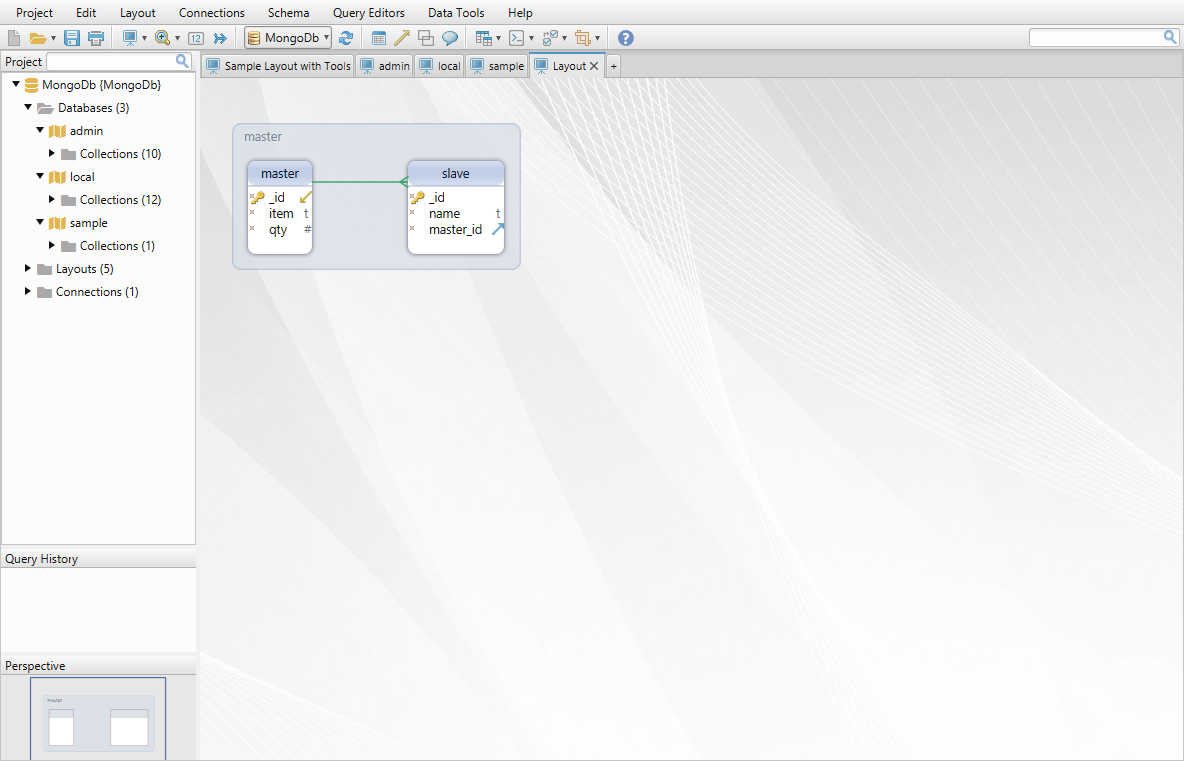Image resolution: width=1184 pixels, height=761 pixels.
Task: Click magnifier icon in Project filter
Action: [182, 61]
